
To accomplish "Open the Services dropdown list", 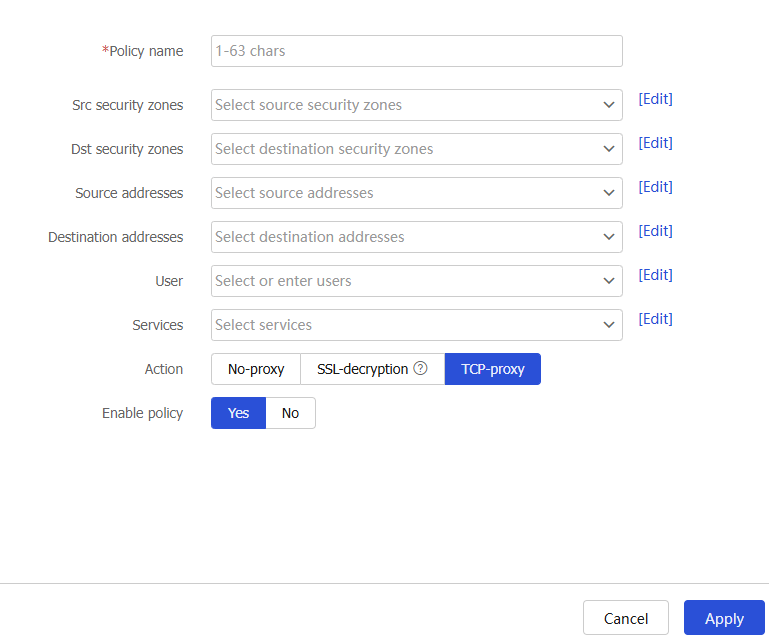I will [609, 325].
